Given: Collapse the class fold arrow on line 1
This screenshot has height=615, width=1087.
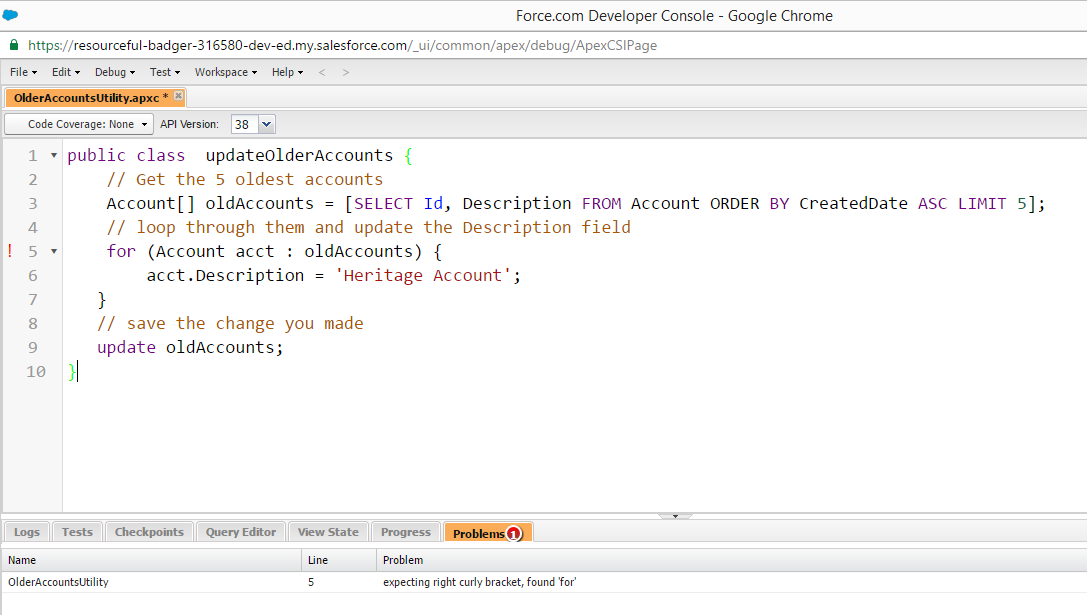Looking at the screenshot, I should (53, 156).
